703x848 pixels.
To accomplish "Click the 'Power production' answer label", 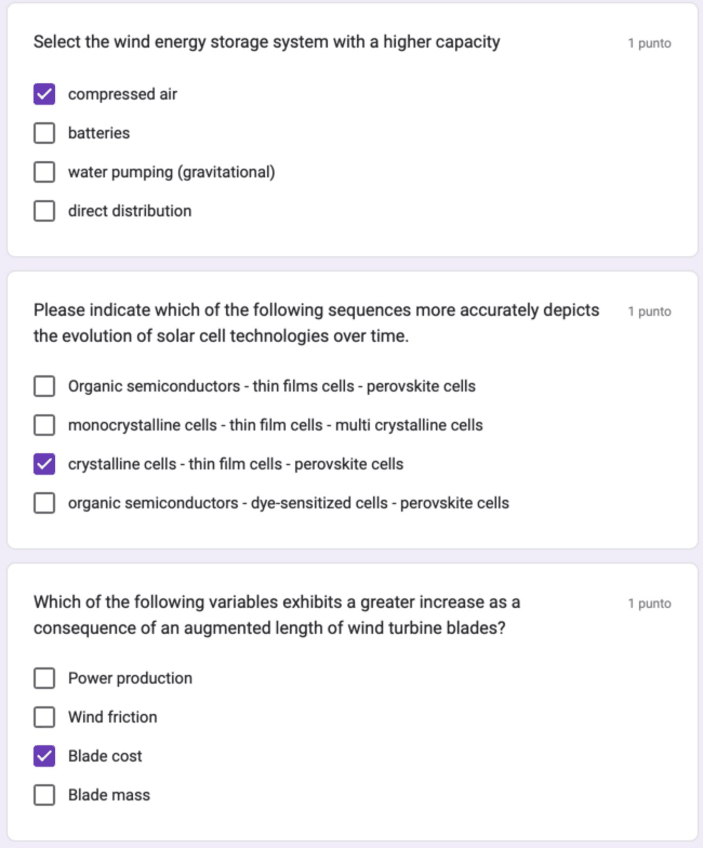I will tap(130, 679).
